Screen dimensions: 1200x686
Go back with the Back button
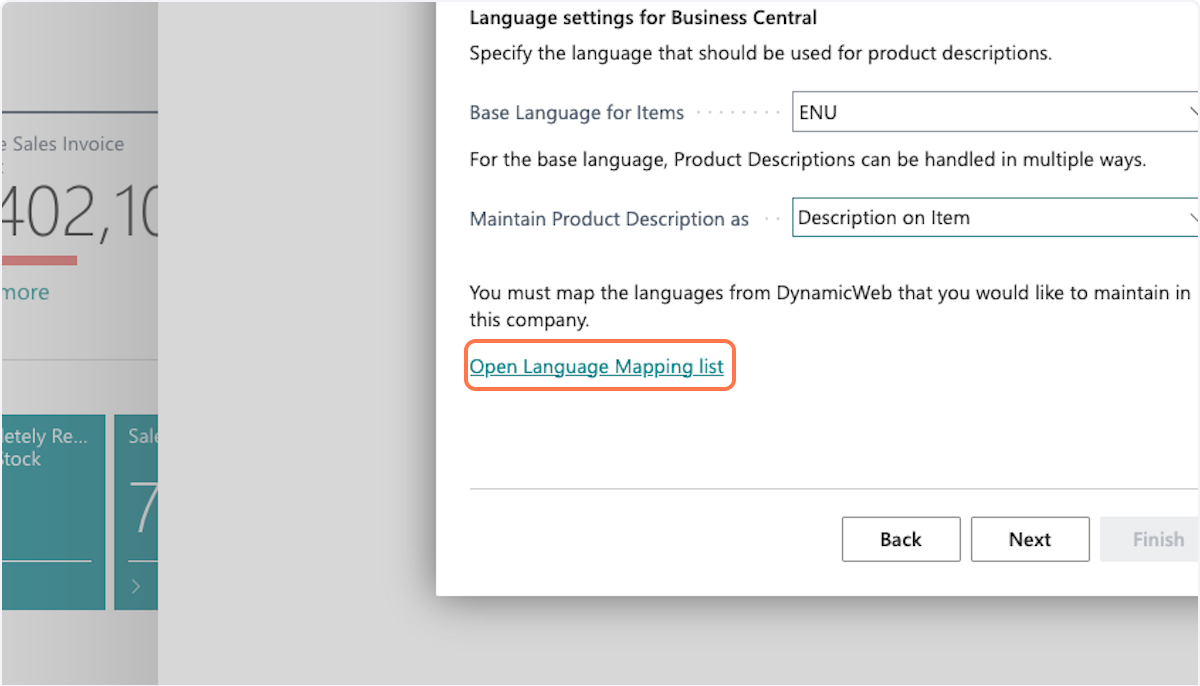tap(900, 539)
